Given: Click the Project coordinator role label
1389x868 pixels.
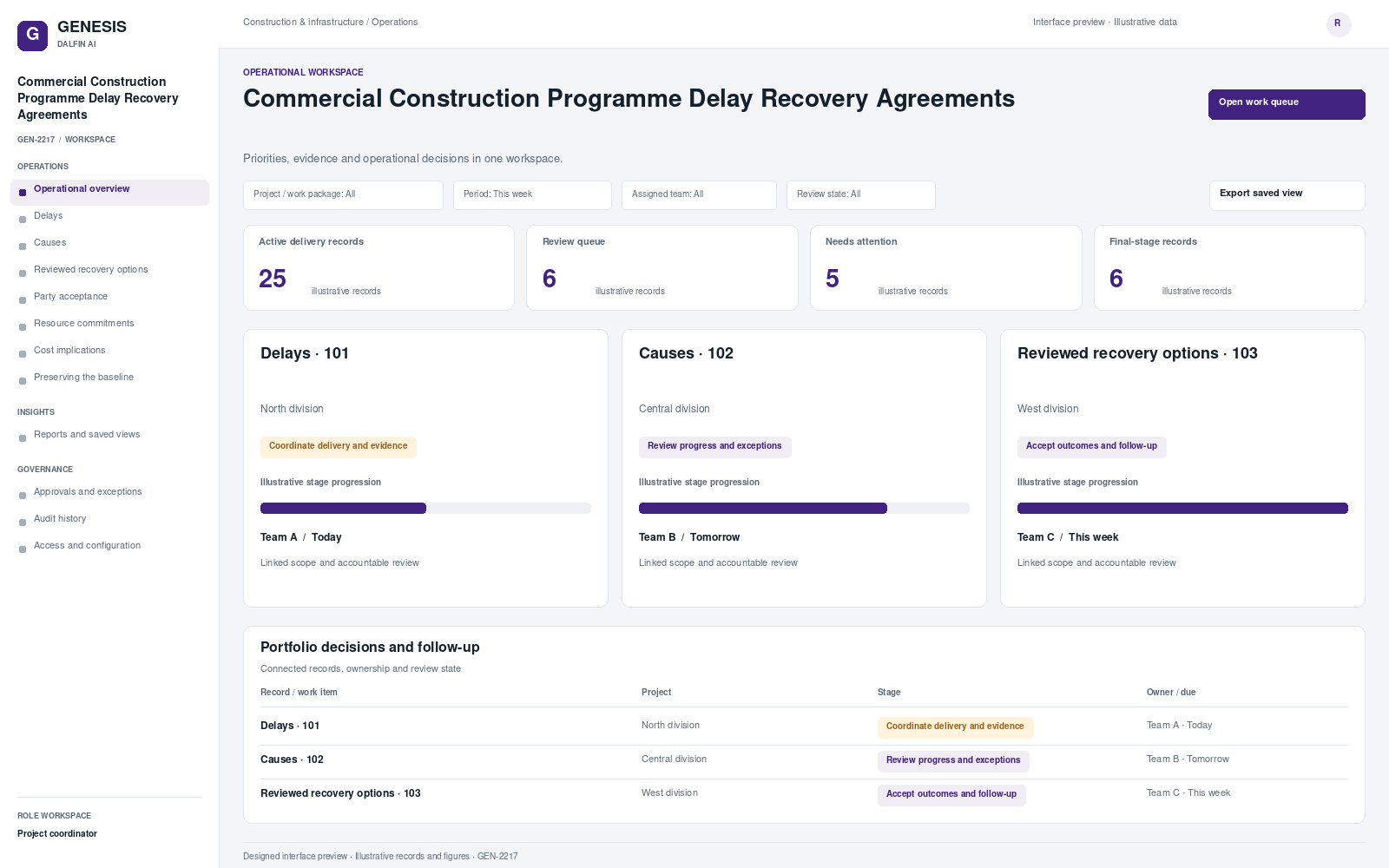Looking at the screenshot, I should 57,834.
